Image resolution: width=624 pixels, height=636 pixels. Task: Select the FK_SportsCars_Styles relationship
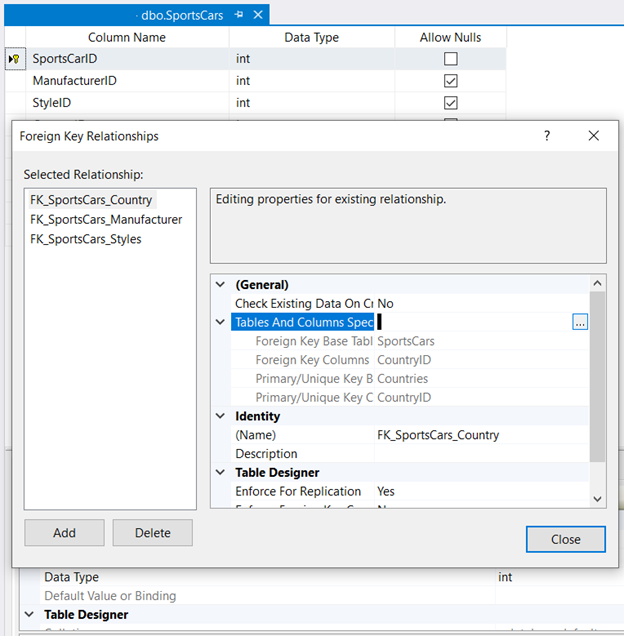(x=86, y=239)
